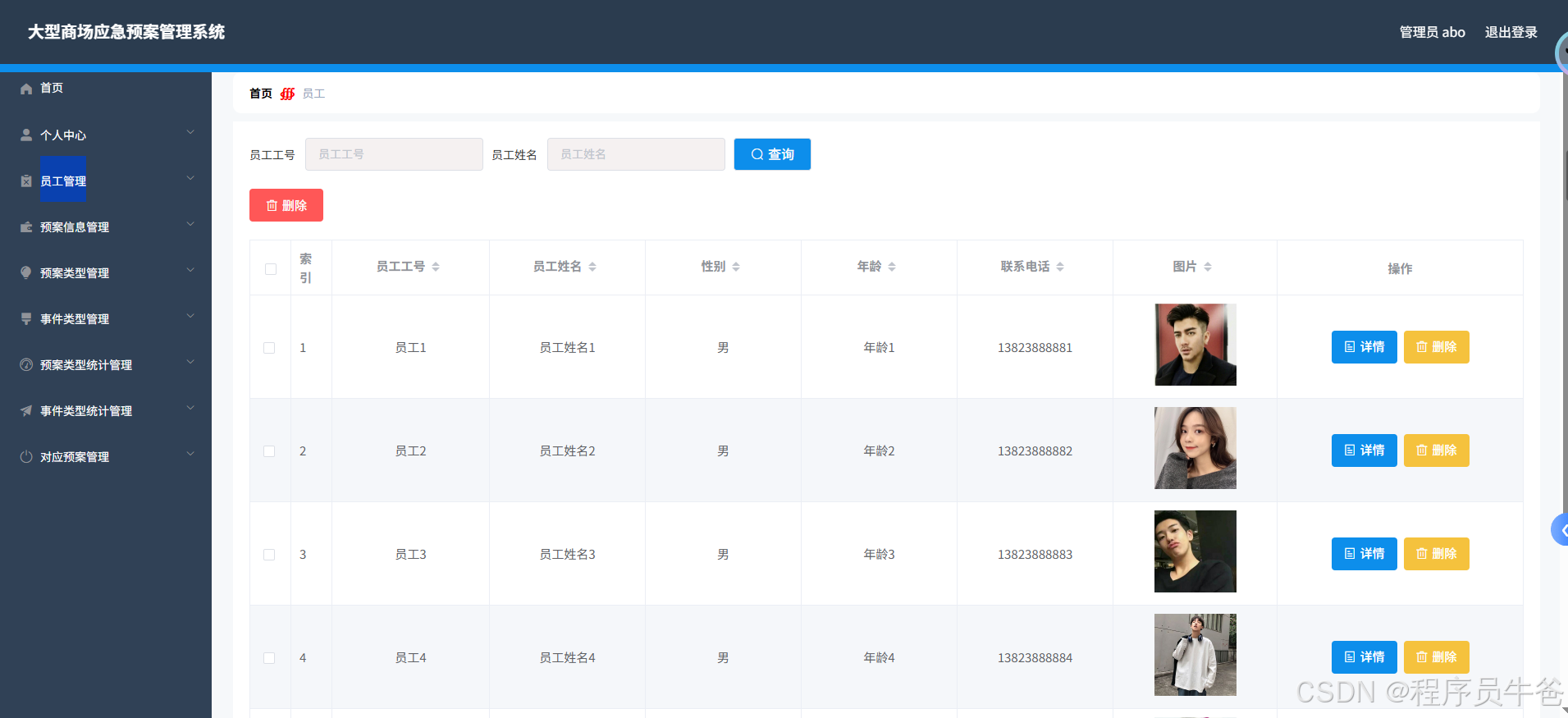The image size is (1568, 718).
Task: Sort by 性别 column arrows
Action: click(736, 267)
